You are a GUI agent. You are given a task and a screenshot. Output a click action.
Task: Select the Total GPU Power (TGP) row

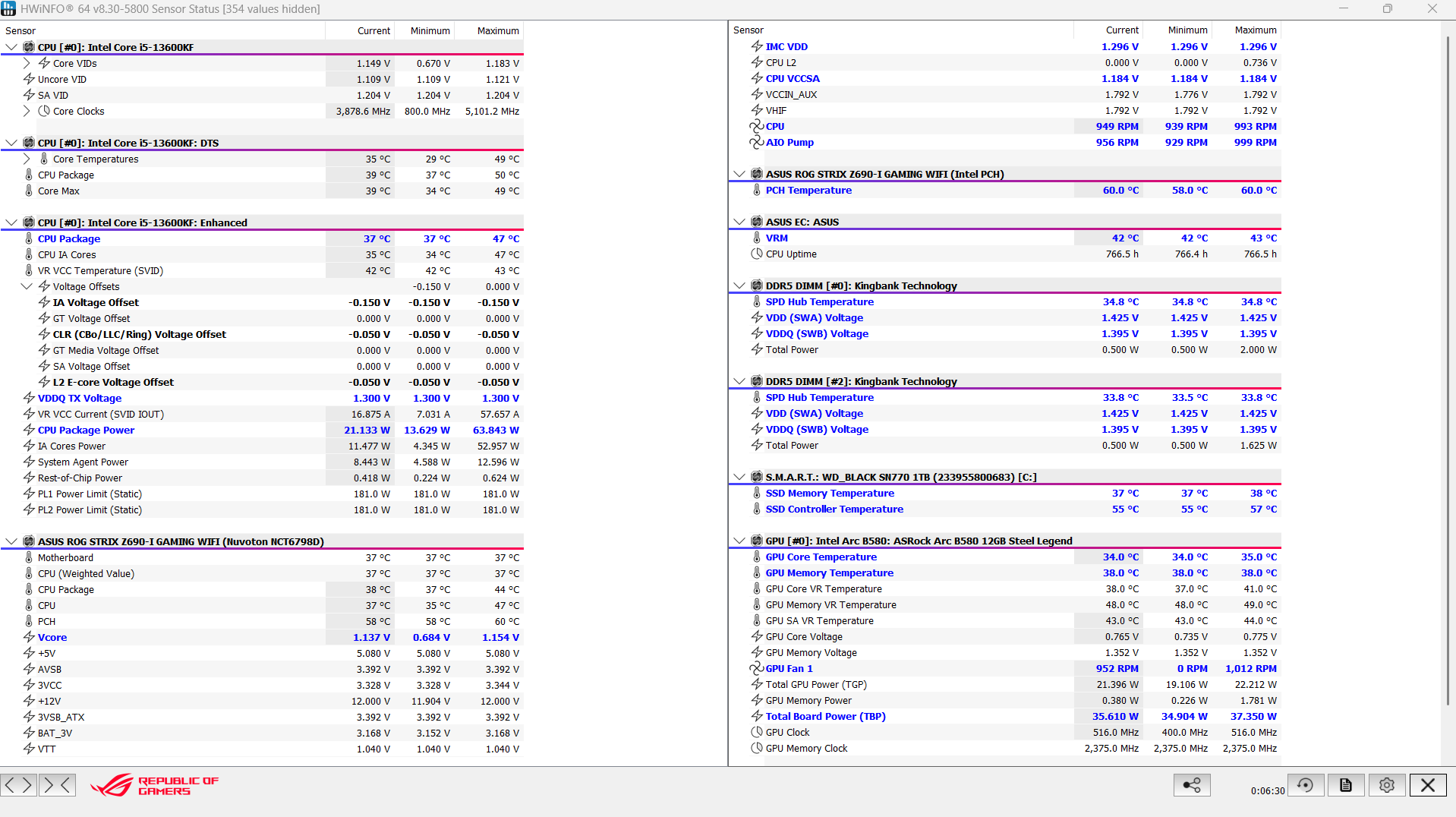pos(1005,684)
